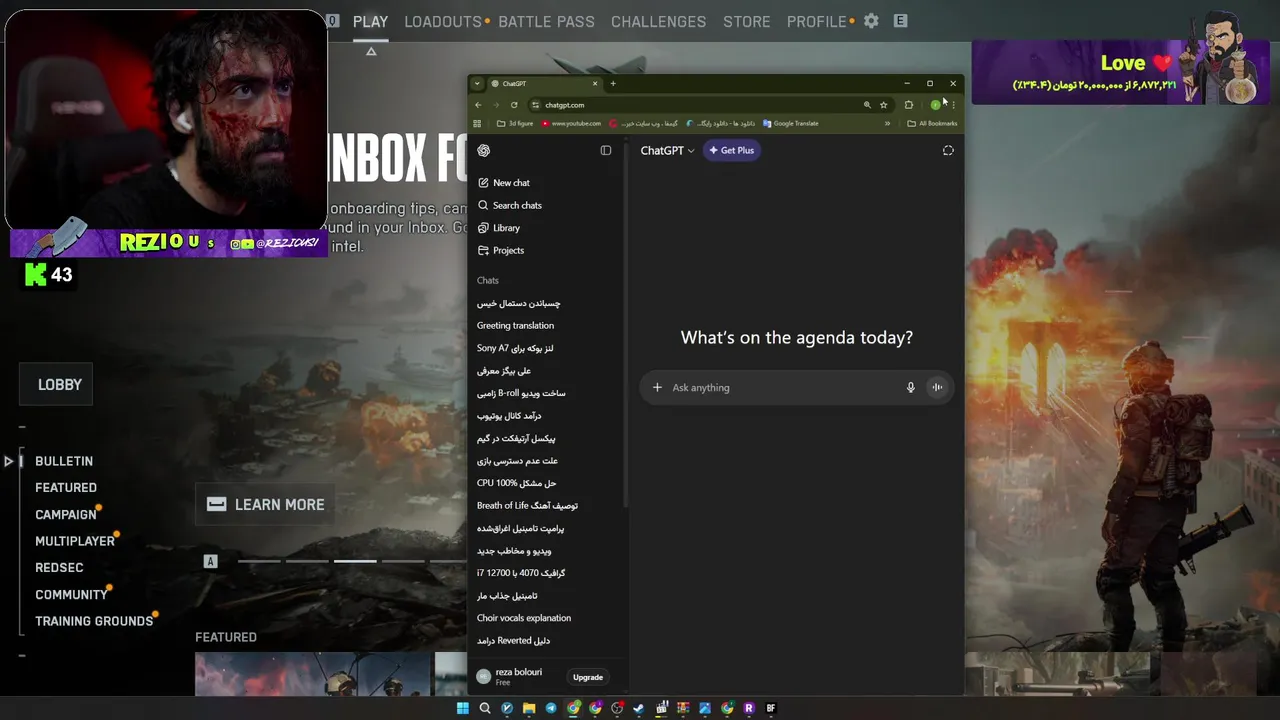Open the Greeting translation chat
Screen dimensions: 1280x720
click(x=516, y=326)
